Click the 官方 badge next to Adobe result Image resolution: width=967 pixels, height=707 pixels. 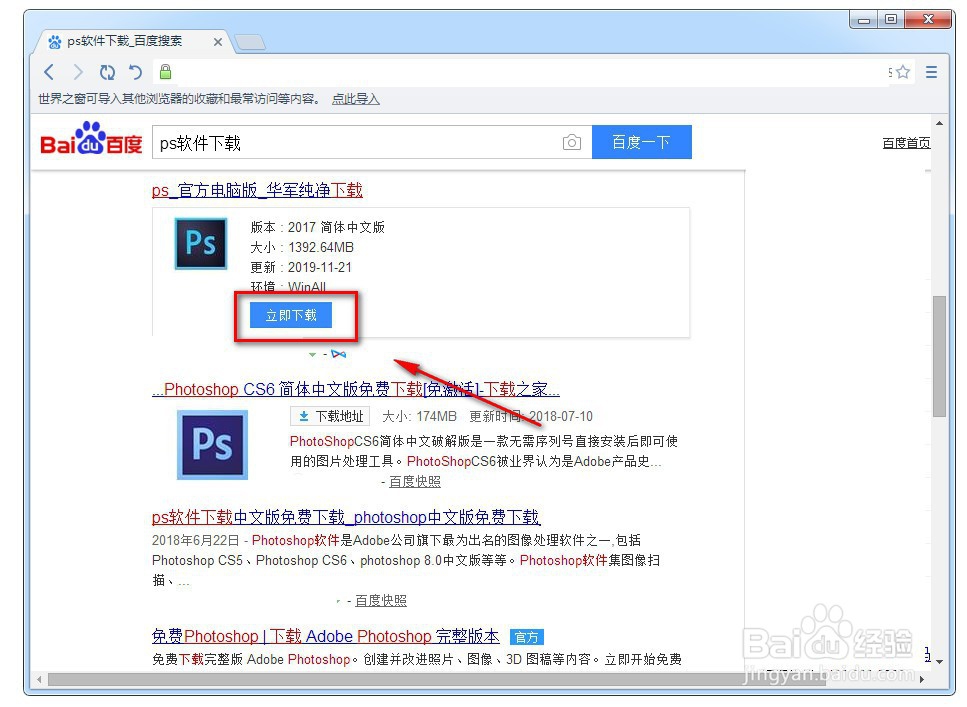pyautogui.click(x=527, y=637)
